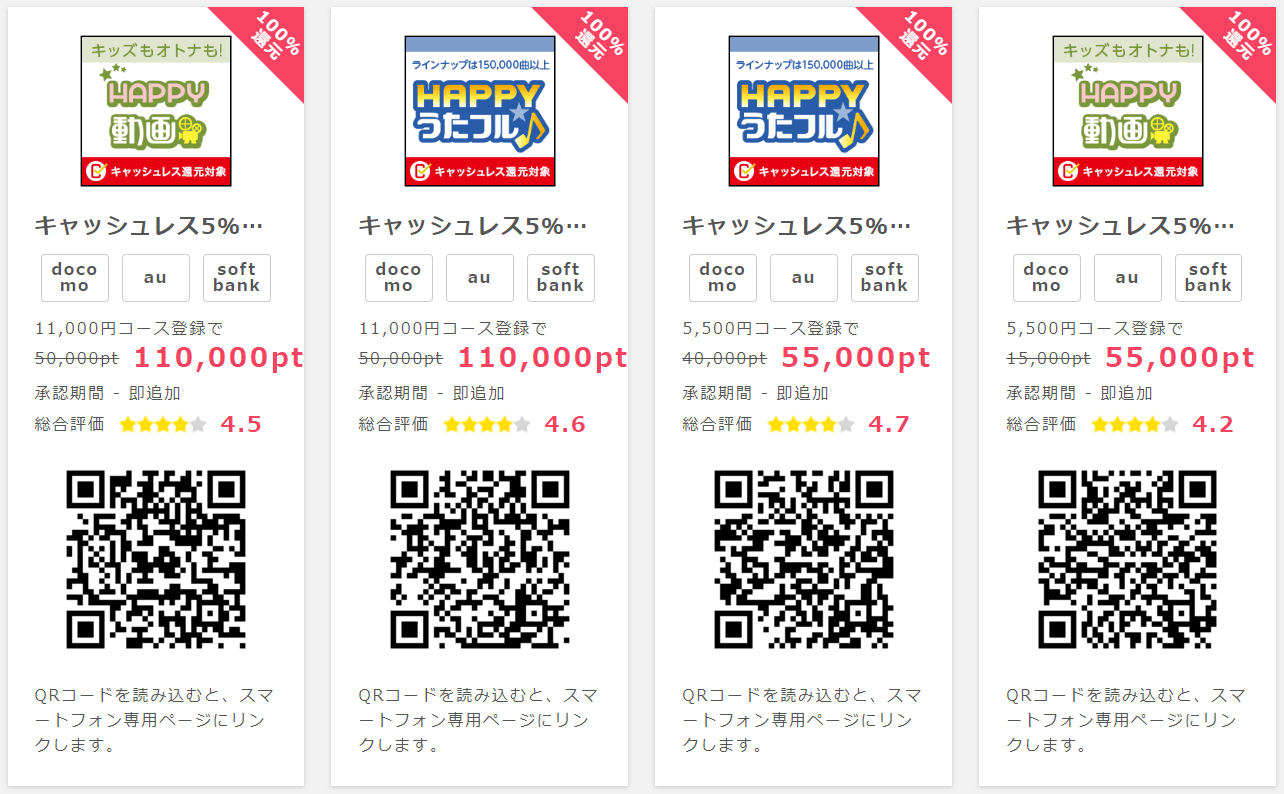Open the second card's HAPPYうたフル logo
This screenshot has width=1284, height=794.
pyautogui.click(x=480, y=111)
